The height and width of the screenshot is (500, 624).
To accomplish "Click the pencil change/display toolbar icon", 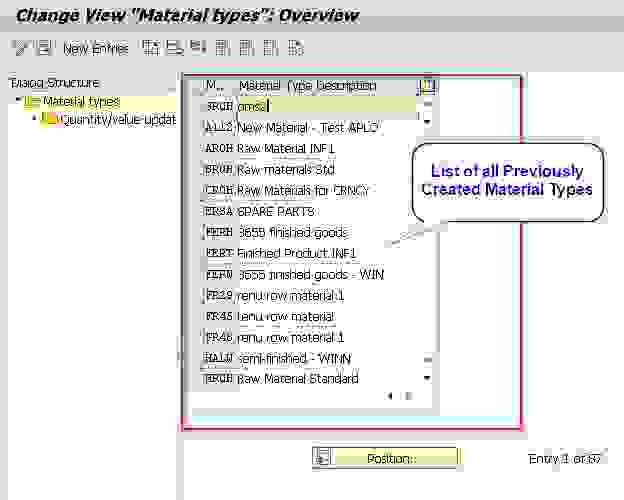I will 20,47.
